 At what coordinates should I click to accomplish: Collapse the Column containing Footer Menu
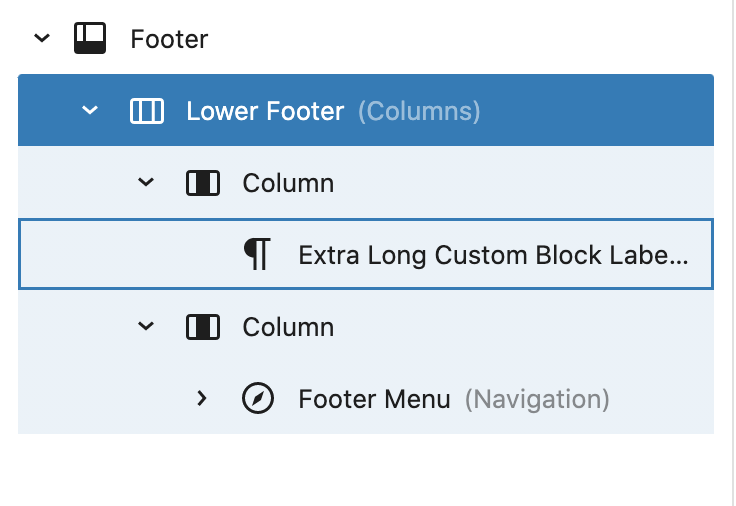(146, 327)
